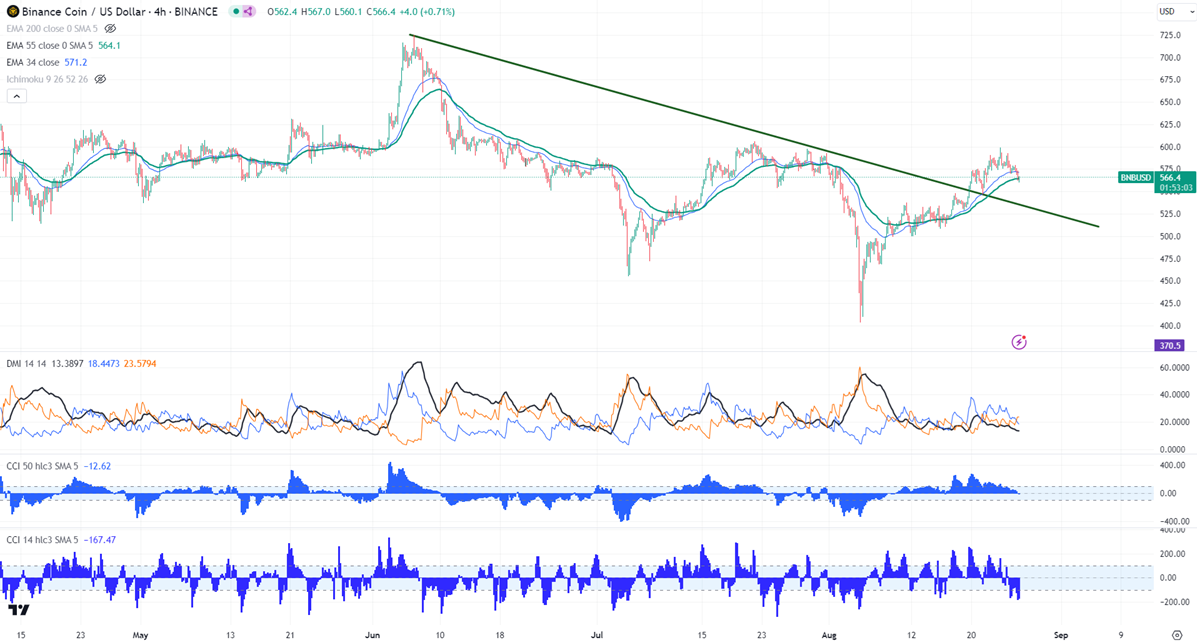Click the CCI 14 hlc3 indicator label
Image resolution: width=1197 pixels, height=643 pixels.
(x=42, y=540)
